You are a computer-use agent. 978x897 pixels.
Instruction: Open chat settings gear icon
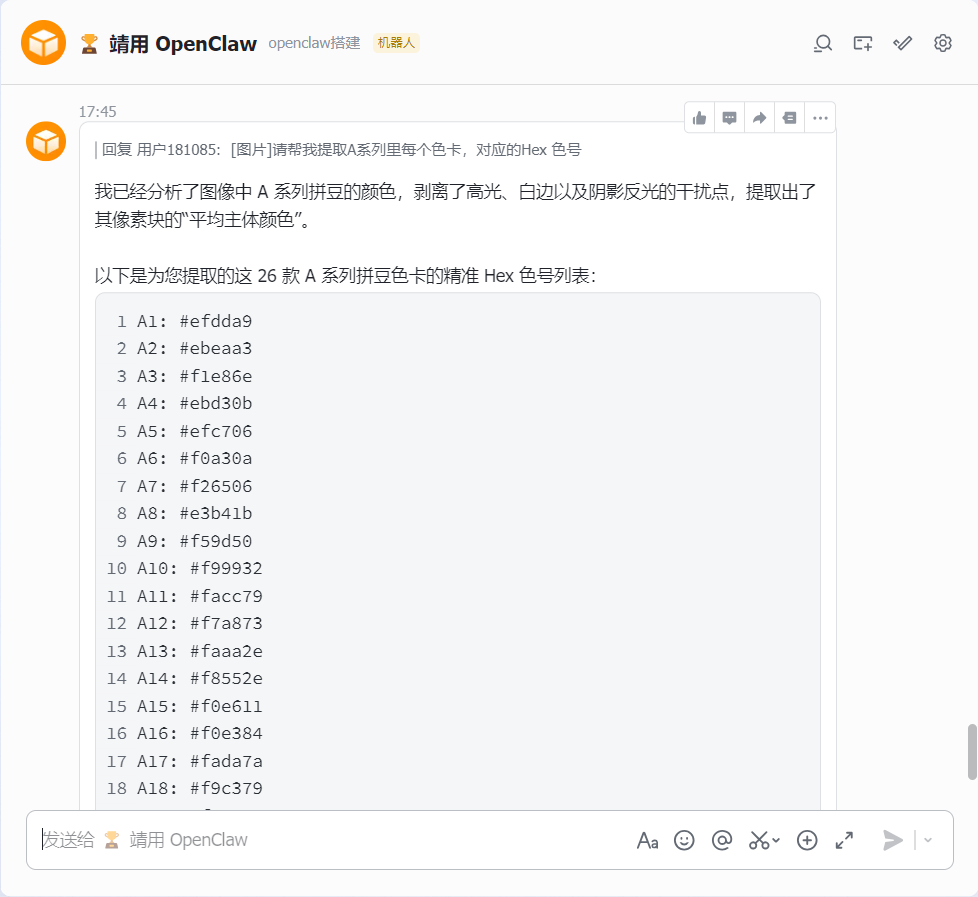coord(942,43)
